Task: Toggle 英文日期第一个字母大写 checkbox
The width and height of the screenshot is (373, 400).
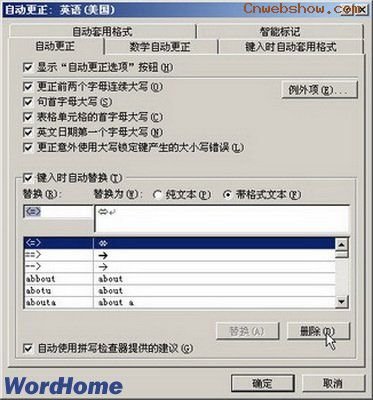Action: click(x=28, y=132)
